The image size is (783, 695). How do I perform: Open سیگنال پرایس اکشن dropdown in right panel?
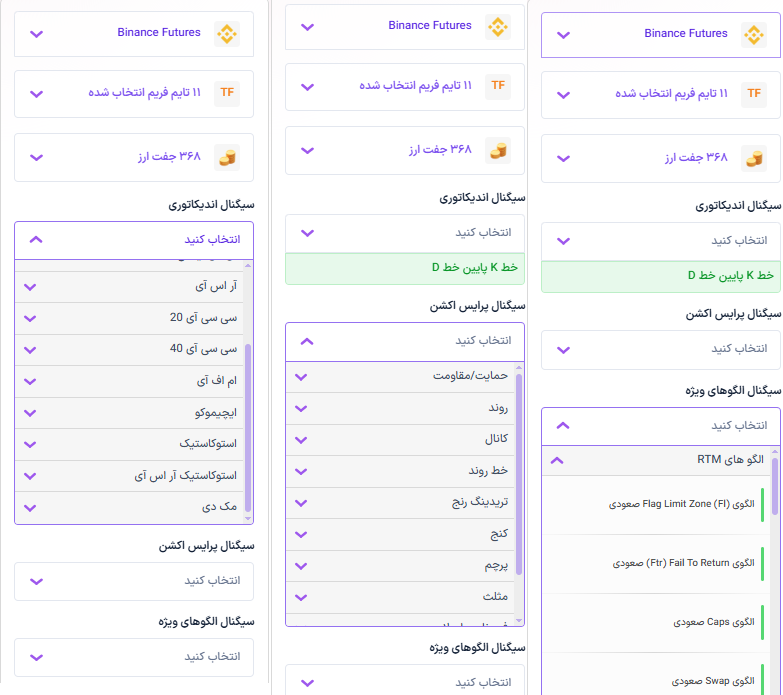coord(661,349)
